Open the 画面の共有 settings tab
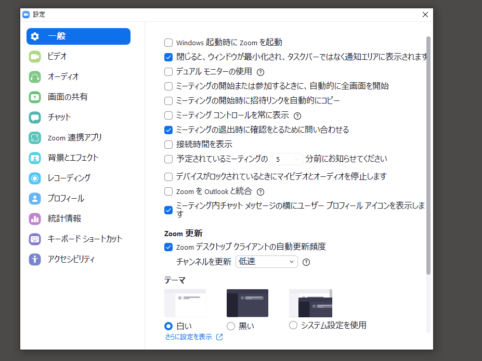Image resolution: width=482 pixels, height=361 pixels. pyautogui.click(x=78, y=97)
